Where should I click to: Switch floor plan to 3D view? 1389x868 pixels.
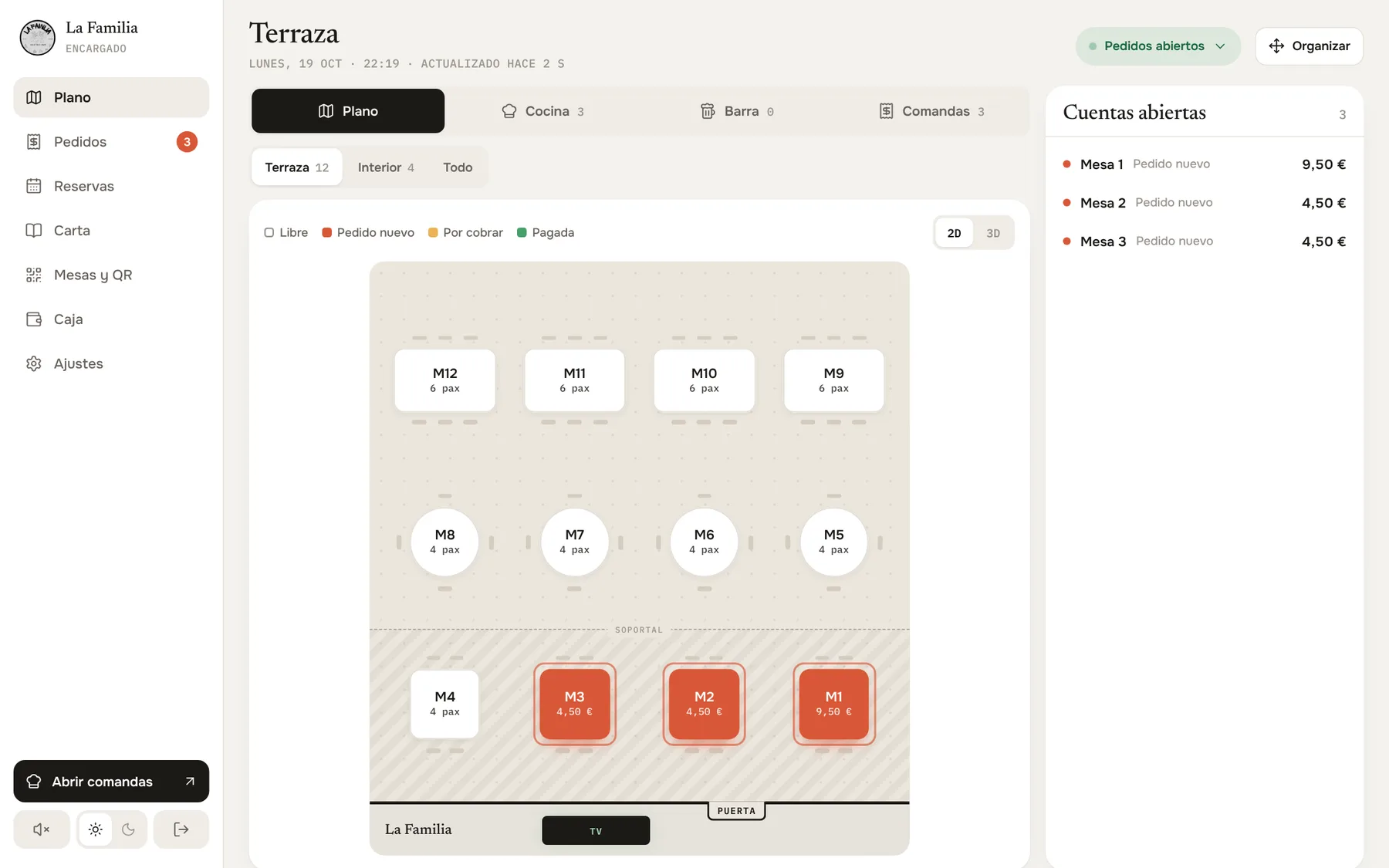[x=993, y=233]
